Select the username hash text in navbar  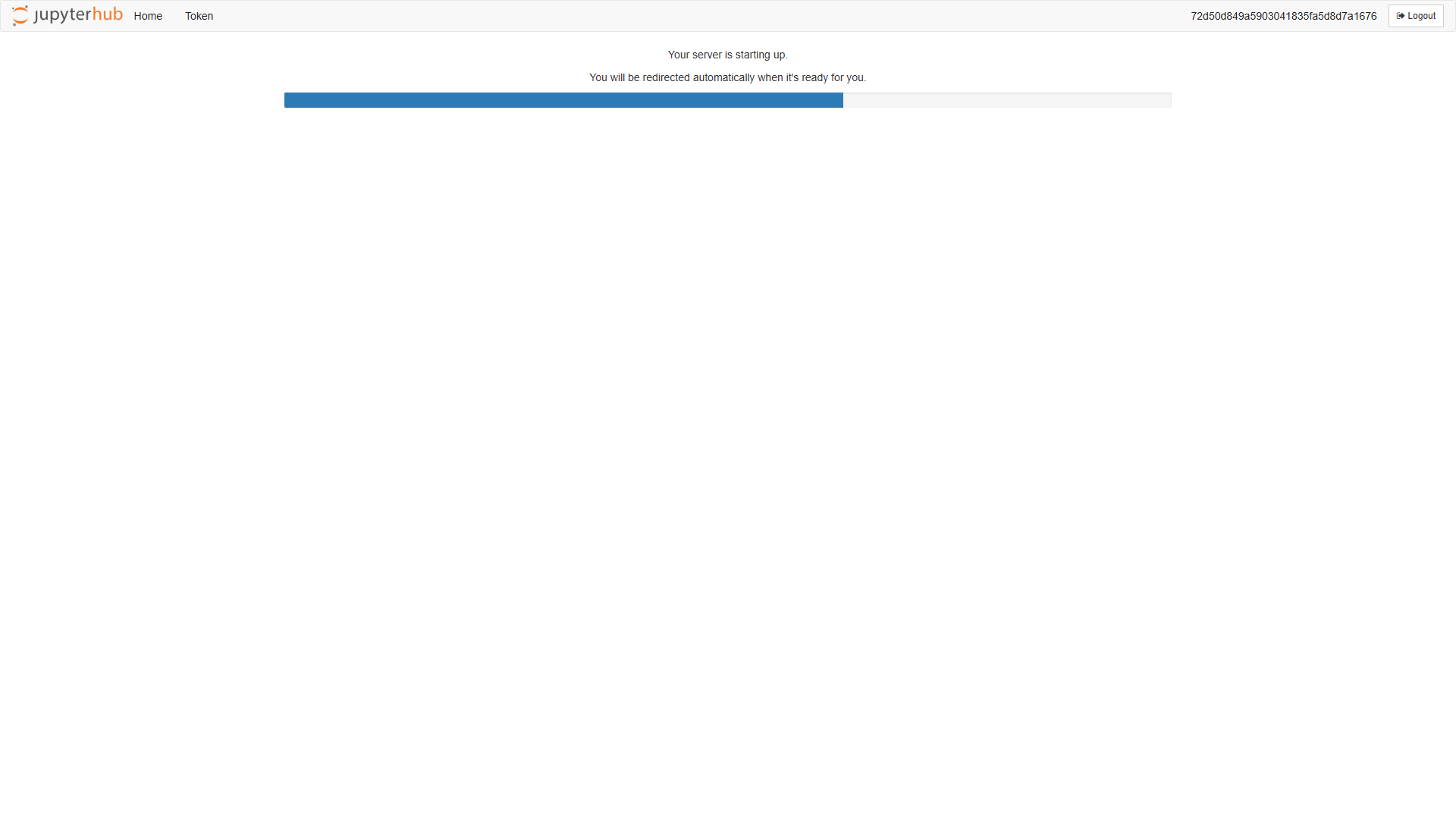tap(1283, 16)
